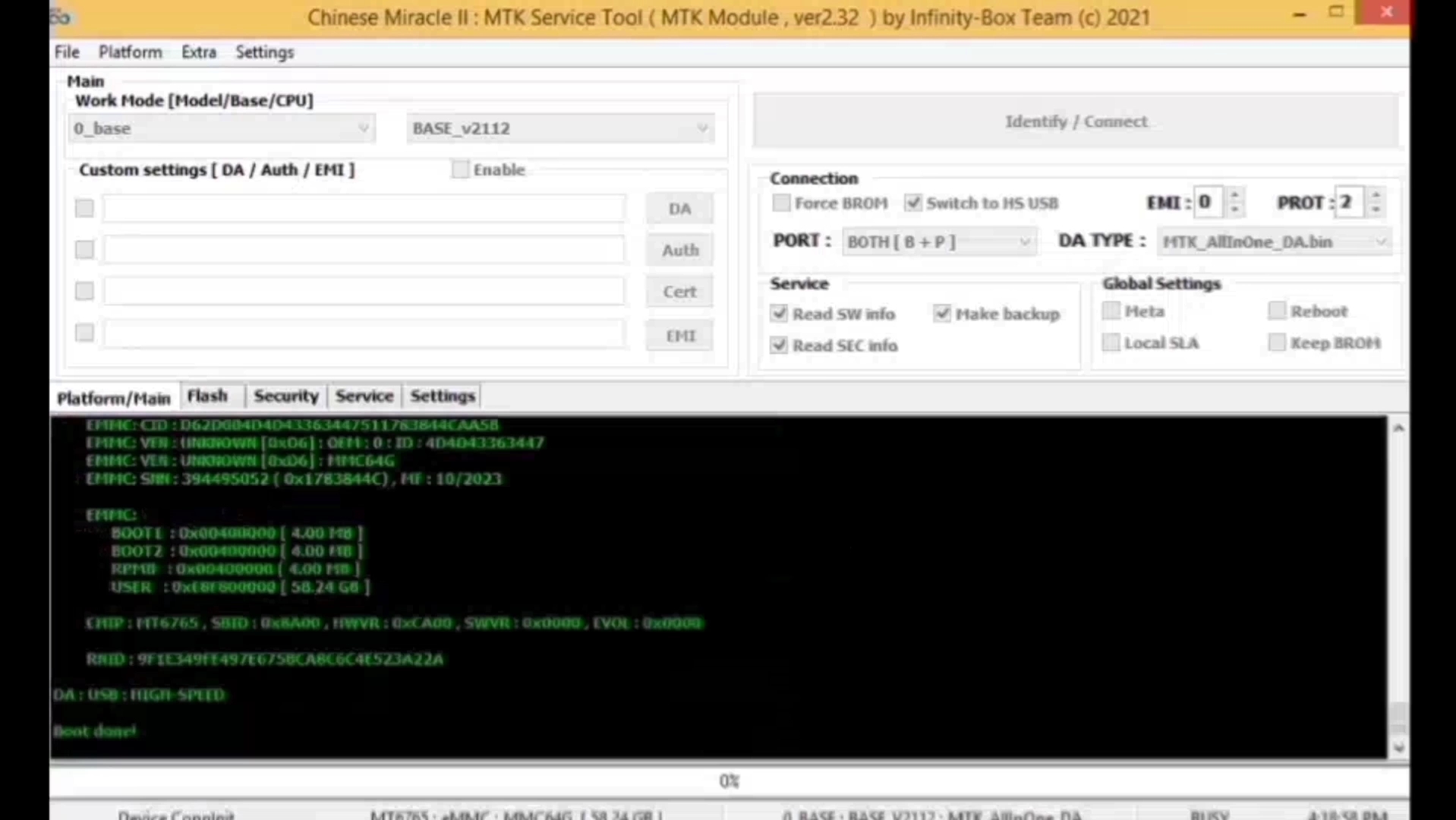
Task: Open the Settings menu in menu bar
Action: [x=264, y=52]
